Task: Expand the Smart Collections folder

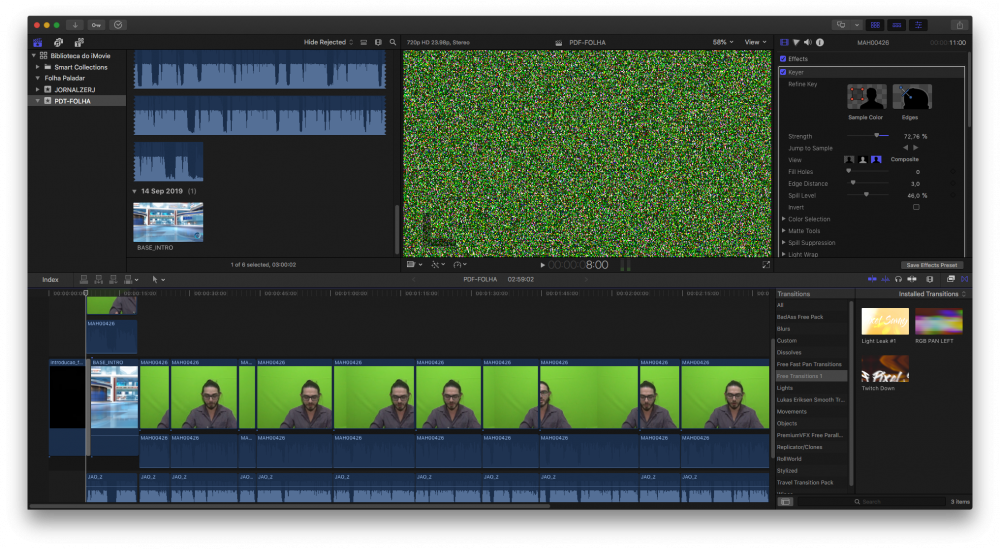Action: click(x=38, y=67)
